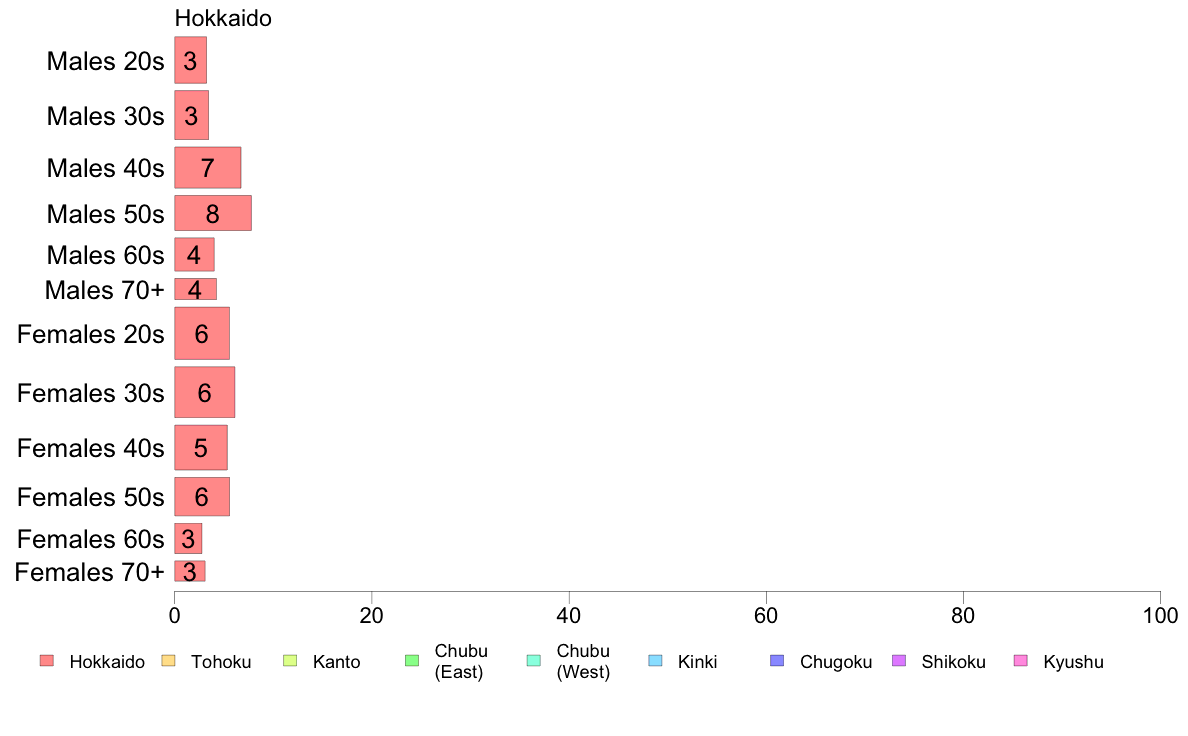Click the Females 70+ bar
Image resolution: width=1188 pixels, height=736 pixels.
tap(189, 571)
